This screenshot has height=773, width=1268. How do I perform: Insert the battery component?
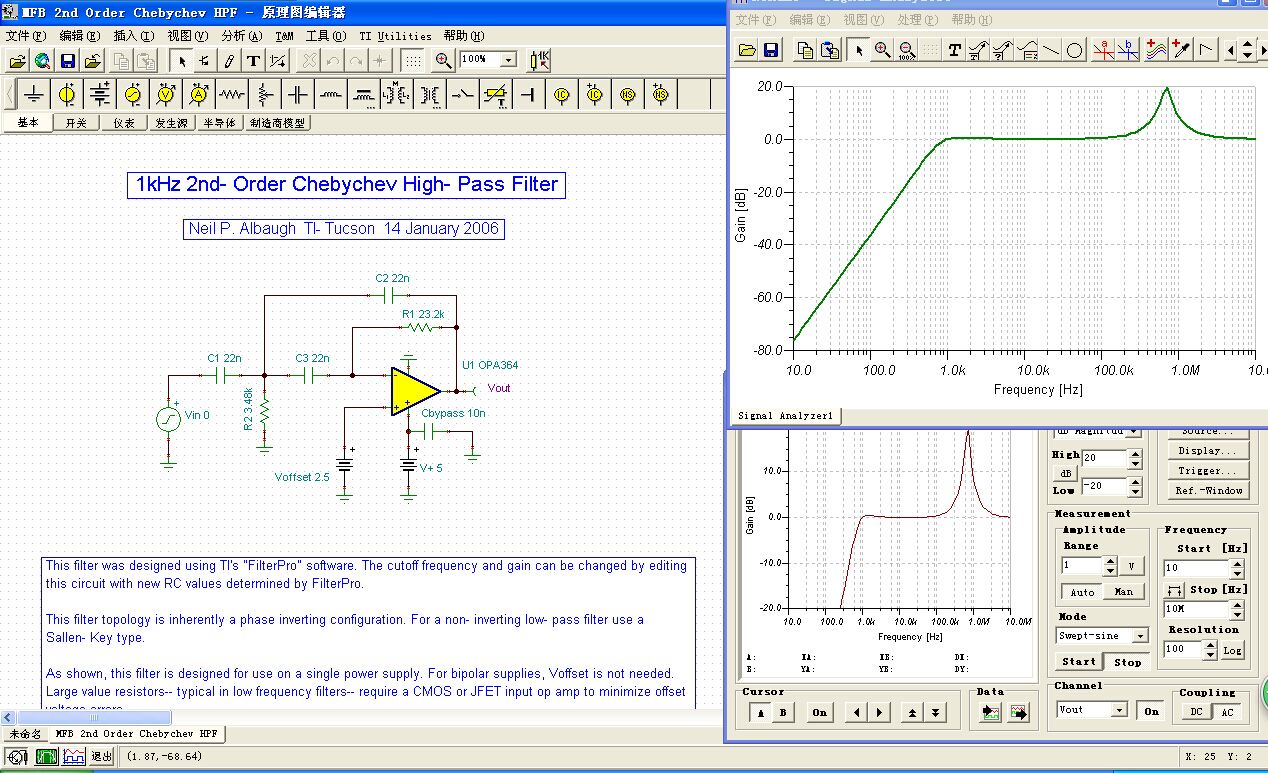click(100, 95)
